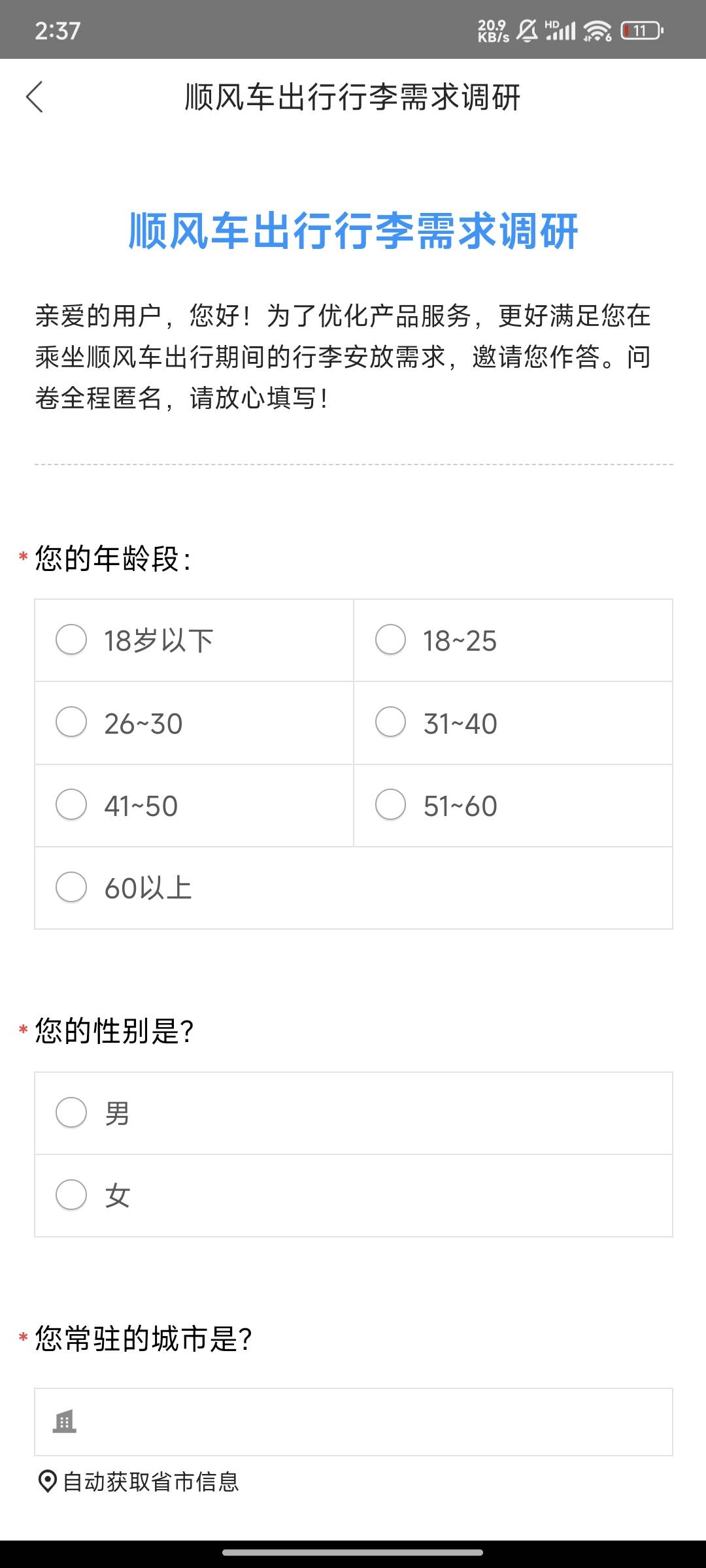The width and height of the screenshot is (706, 1568).
Task: Choose the 60以上 age option
Action: (354, 888)
